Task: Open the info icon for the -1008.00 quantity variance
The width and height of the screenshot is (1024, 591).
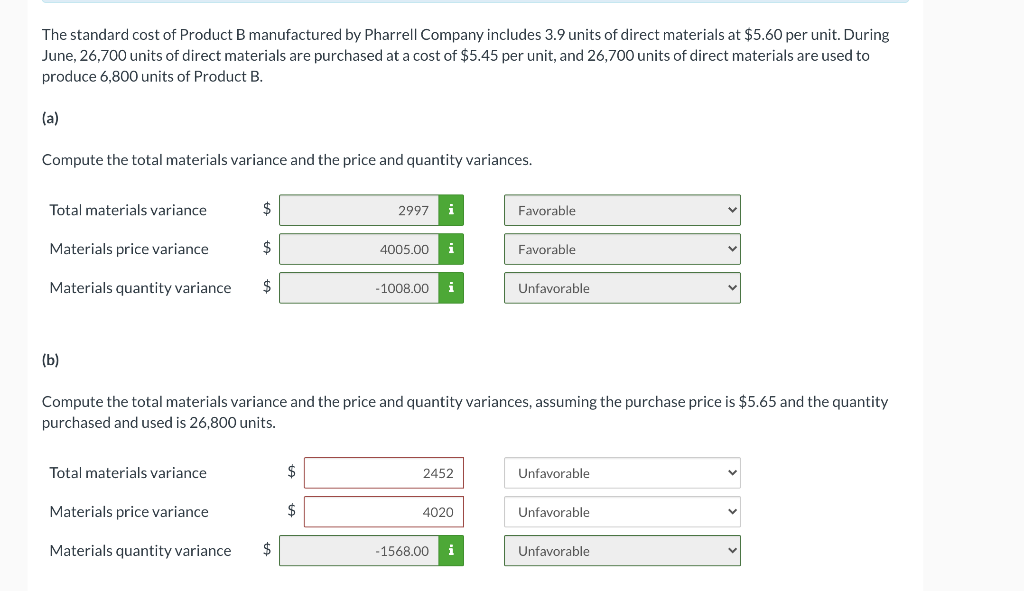Action: click(450, 288)
